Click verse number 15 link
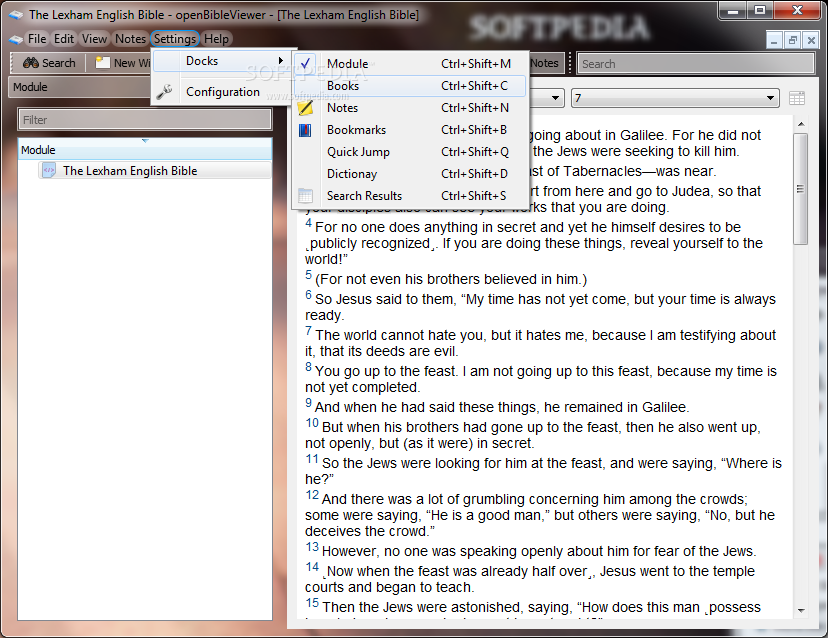Screen dimensions: 828x638 coord(312,603)
